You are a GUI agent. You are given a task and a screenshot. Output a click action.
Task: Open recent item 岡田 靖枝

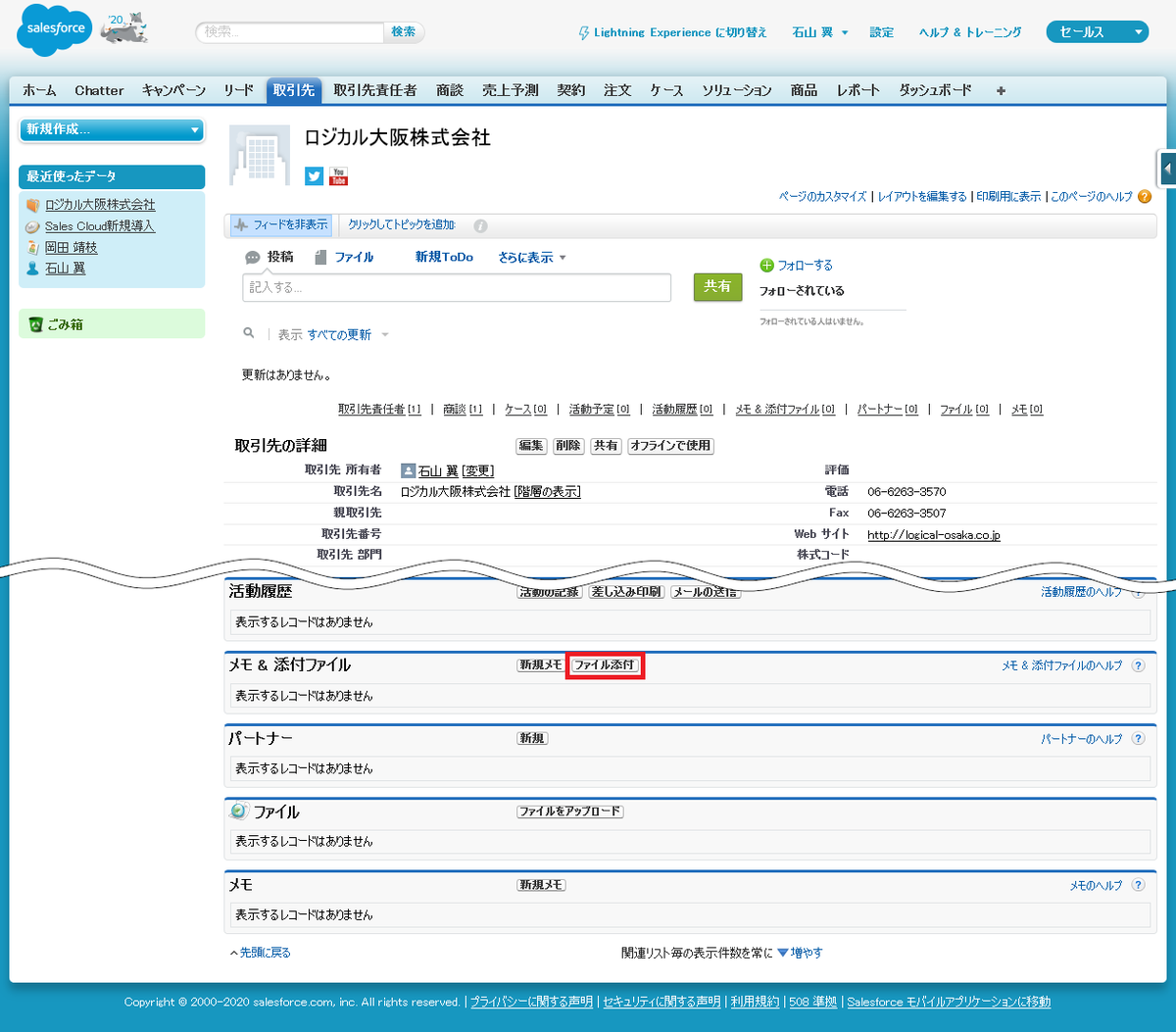click(x=72, y=248)
